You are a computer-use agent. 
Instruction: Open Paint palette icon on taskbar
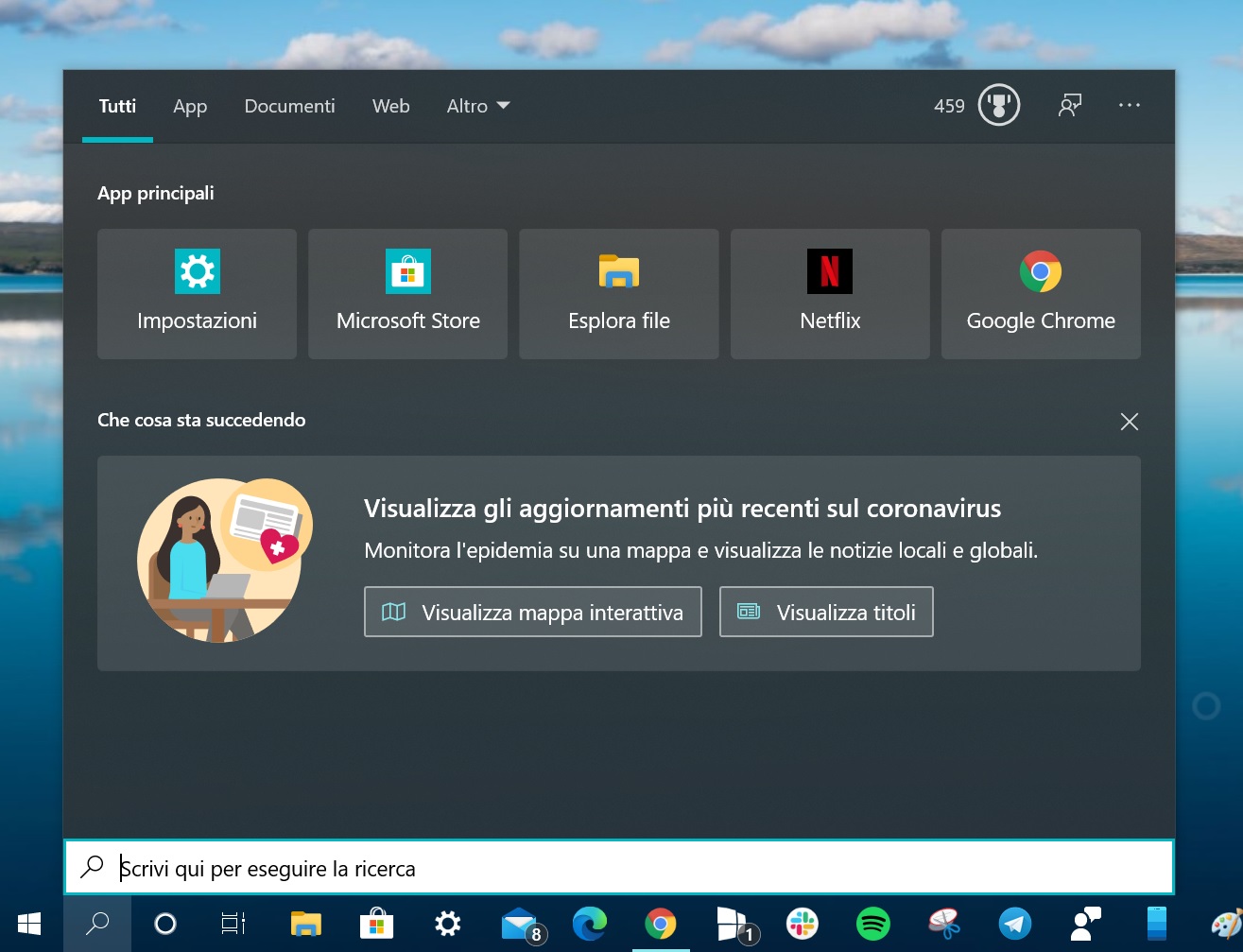tap(1225, 924)
